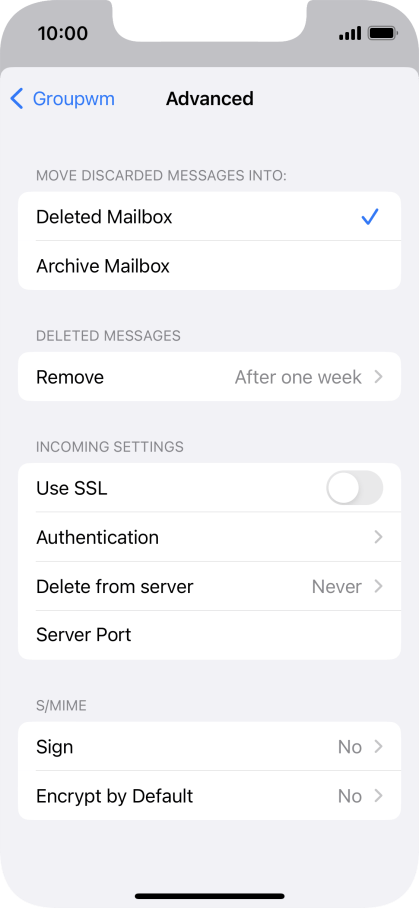Tap the home indicator bar

(x=210, y=896)
